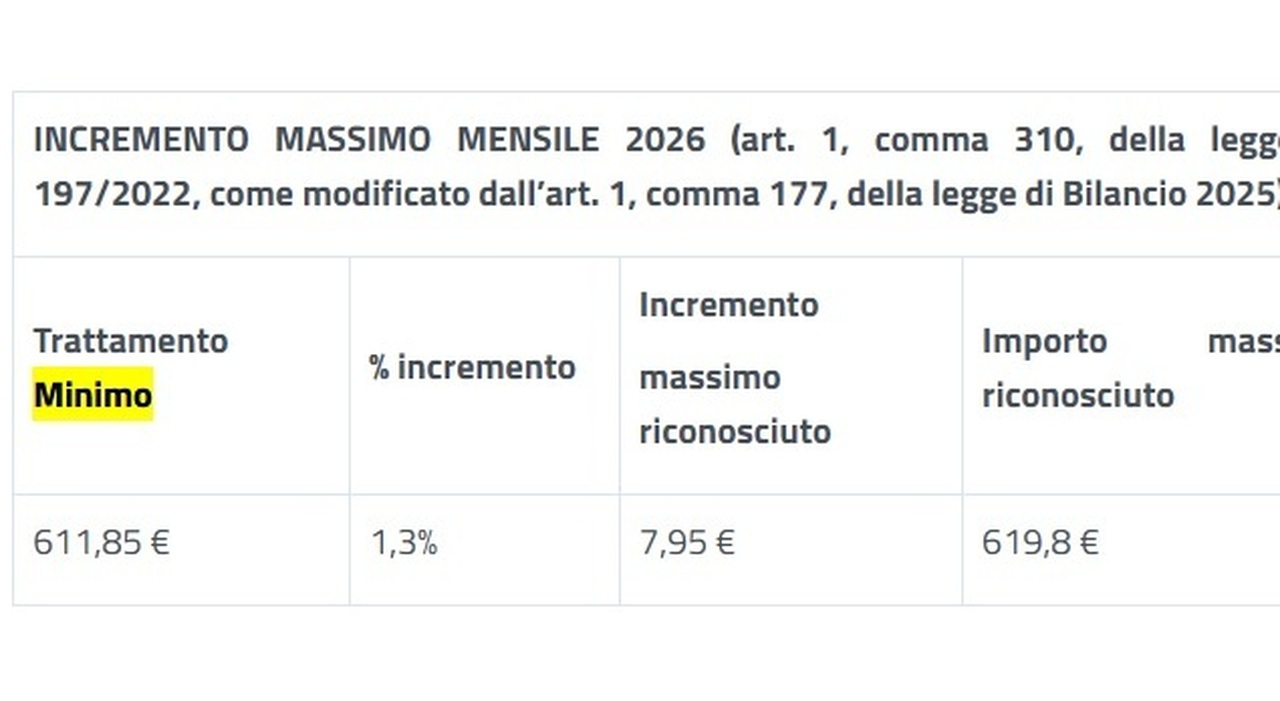The image size is (1280, 701).
Task: Click the highlighted word "Minimo"
Action: click(93, 395)
